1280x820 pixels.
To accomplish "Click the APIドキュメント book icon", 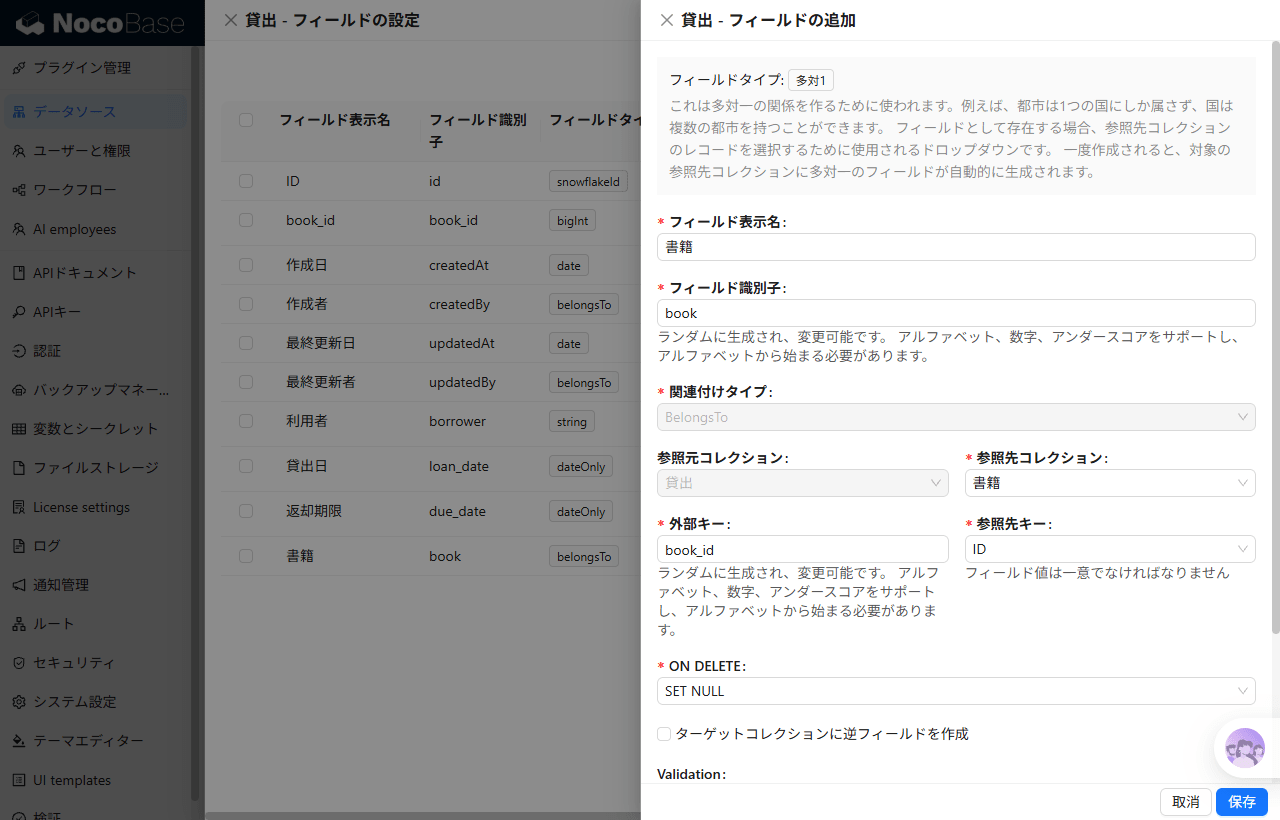I will pyautogui.click(x=19, y=273).
